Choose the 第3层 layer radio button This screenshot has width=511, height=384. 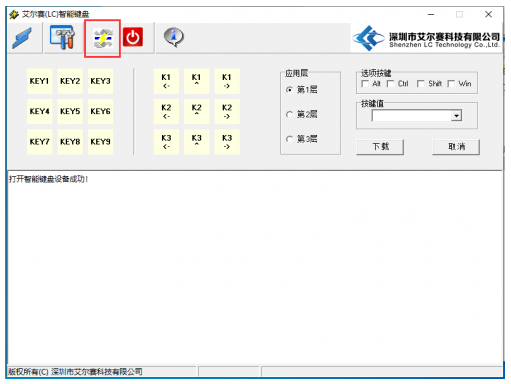(289, 139)
